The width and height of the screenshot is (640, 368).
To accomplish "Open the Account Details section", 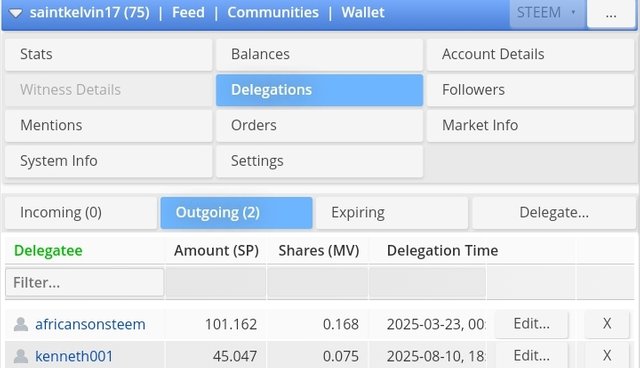I will click(530, 54).
